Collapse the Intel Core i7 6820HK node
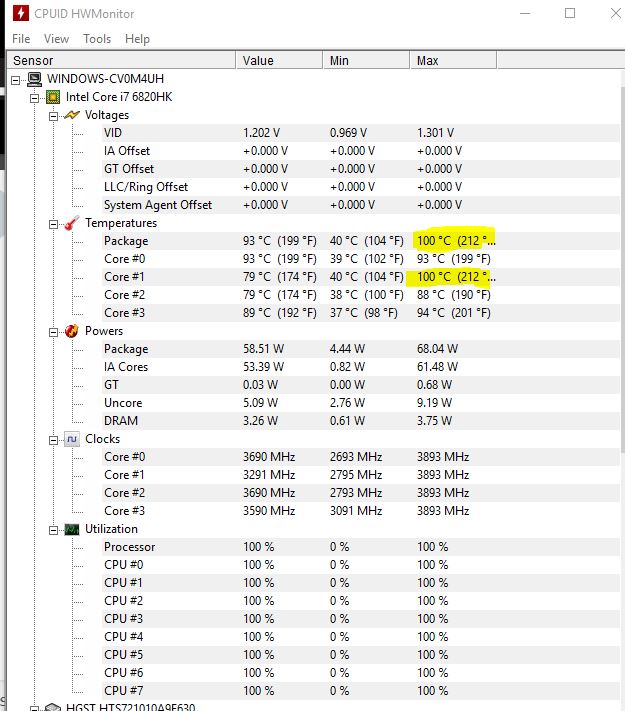The height and width of the screenshot is (711, 625). coord(34,98)
